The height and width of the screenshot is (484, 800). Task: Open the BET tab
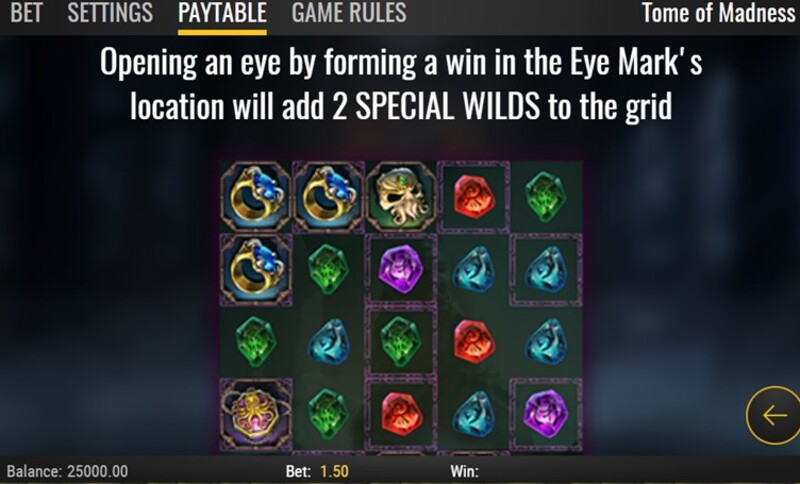pos(27,13)
